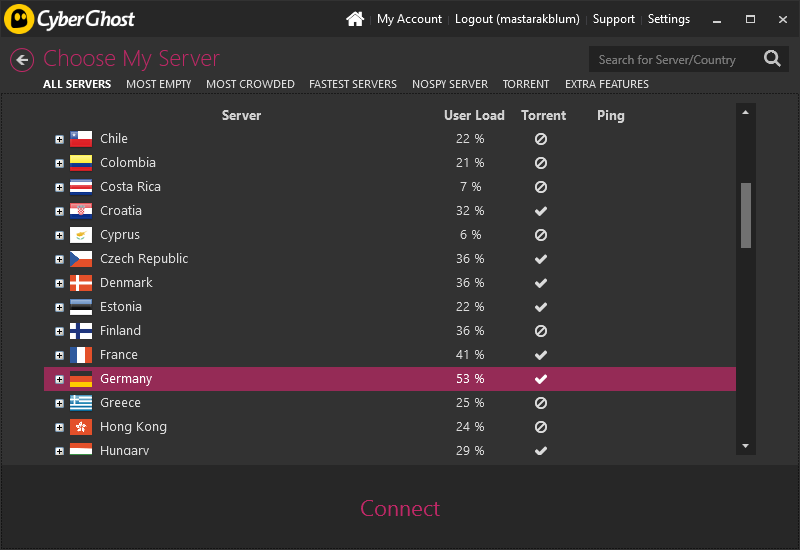The image size is (800, 550).
Task: Expand the Colombia server list
Action: click(x=59, y=163)
